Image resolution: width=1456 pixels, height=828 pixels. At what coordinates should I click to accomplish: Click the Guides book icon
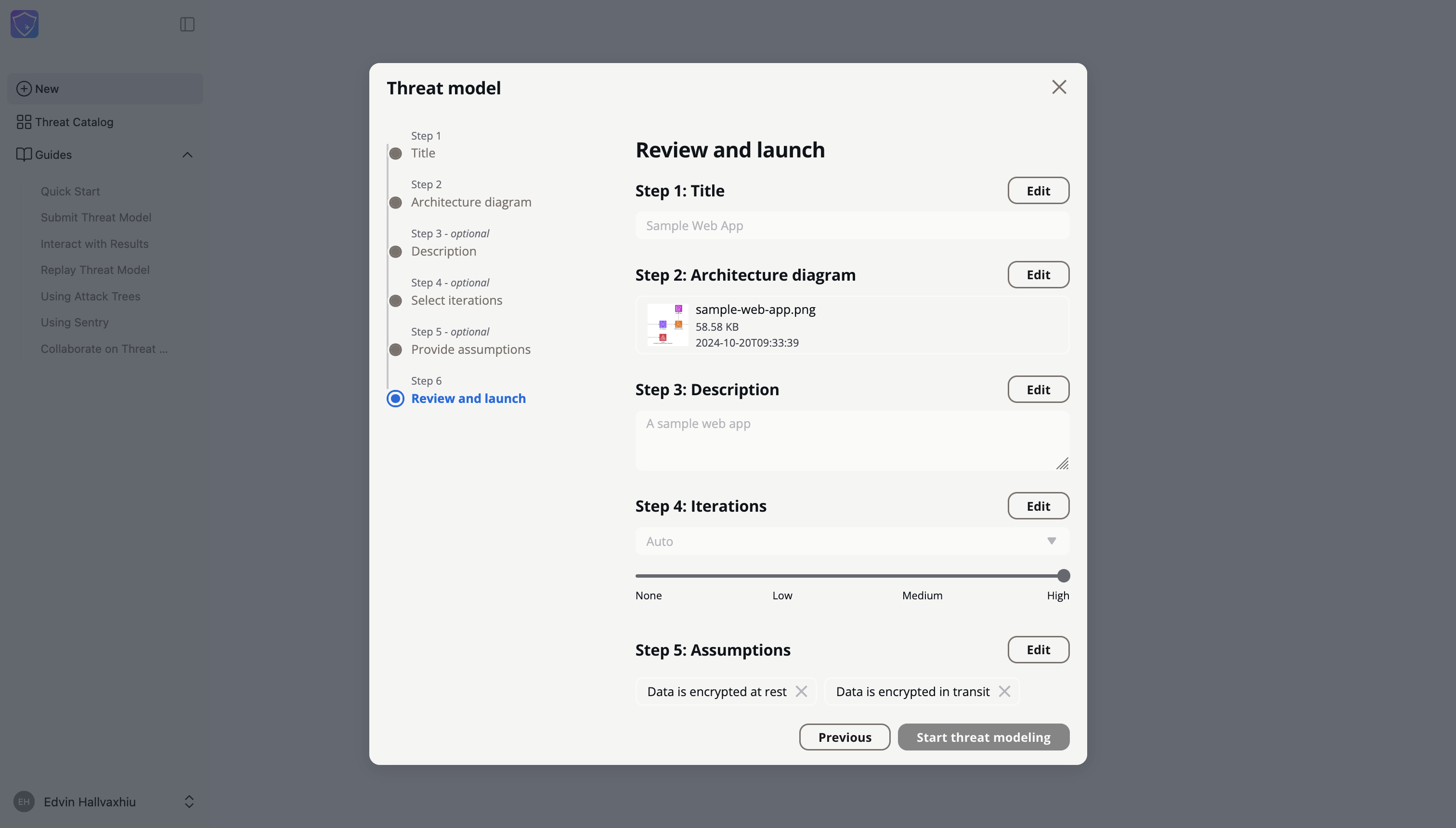(x=24, y=155)
